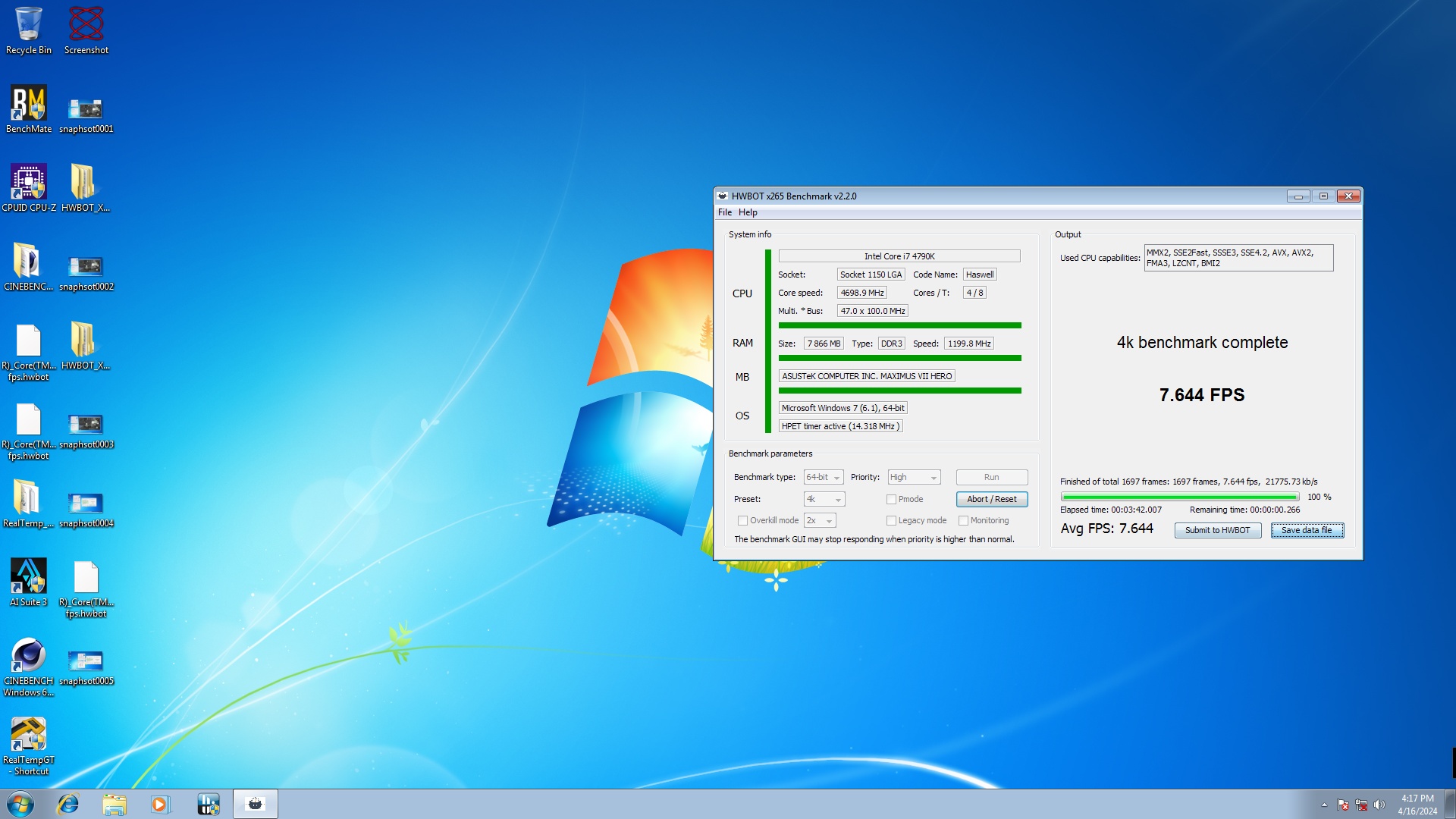Launch the BenchMate desktop shortcut
This screenshot has width=1456, height=819.
pyautogui.click(x=29, y=109)
